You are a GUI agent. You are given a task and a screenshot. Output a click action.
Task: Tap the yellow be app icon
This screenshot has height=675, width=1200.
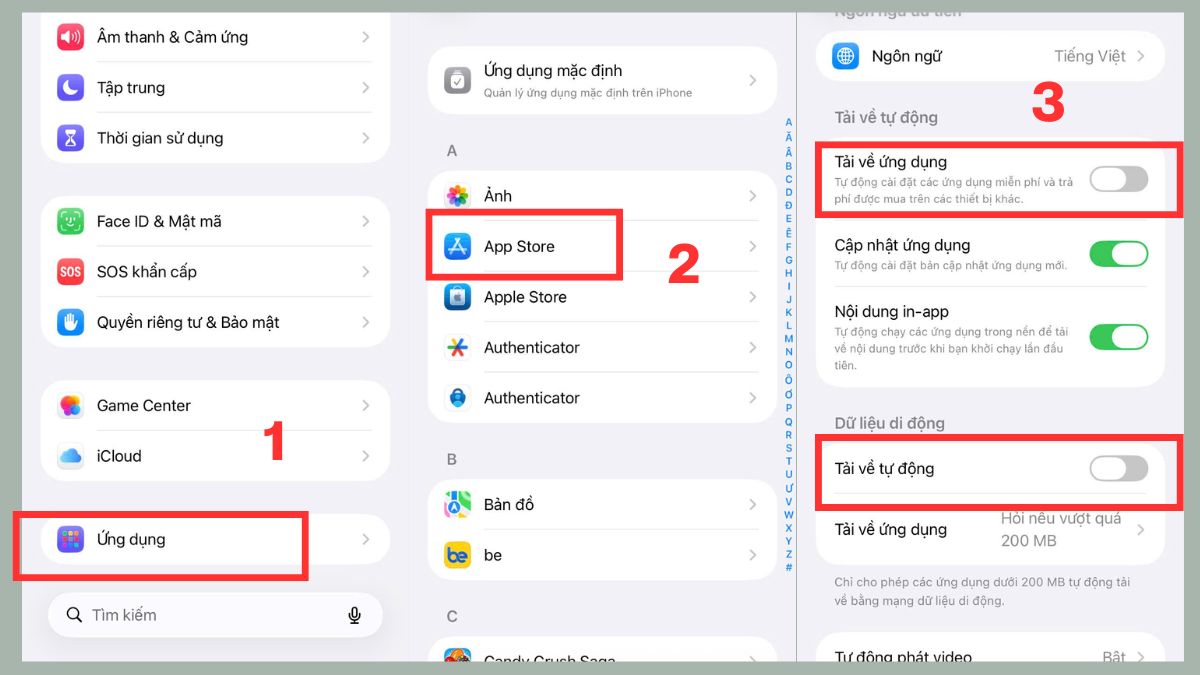[458, 555]
